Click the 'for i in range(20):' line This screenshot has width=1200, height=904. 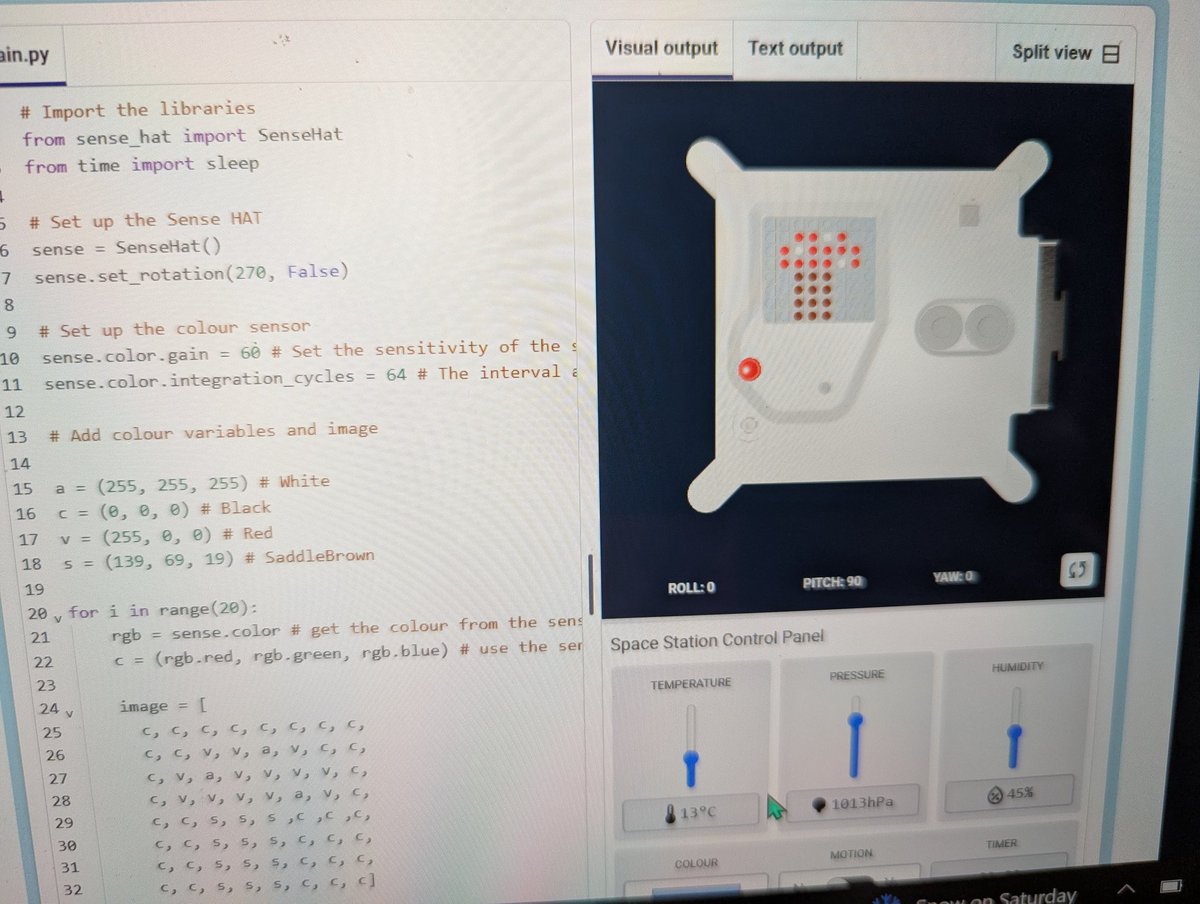(x=163, y=610)
